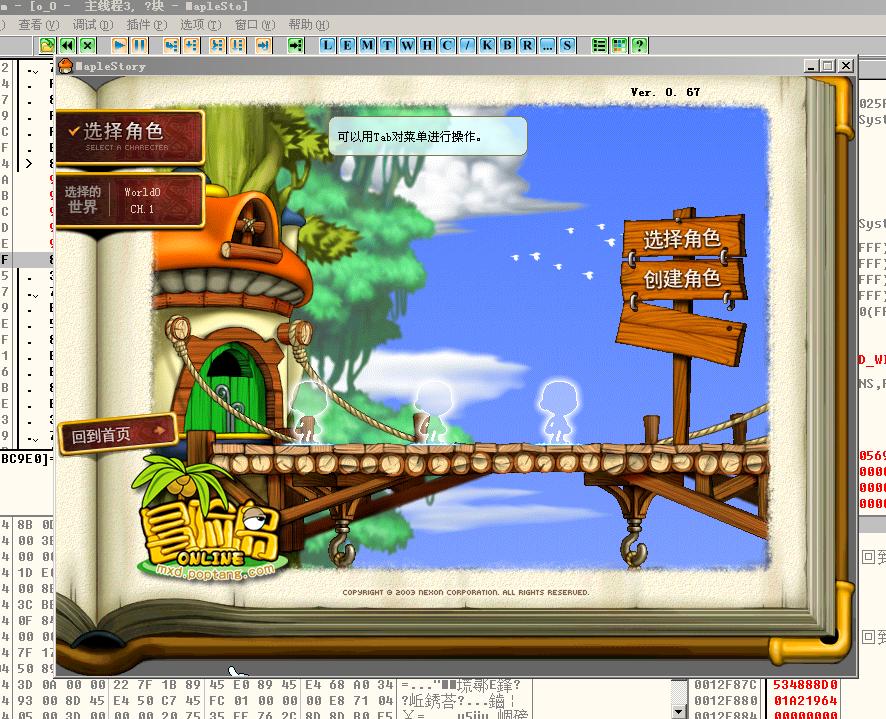Open the CPU window with C button
This screenshot has width=886, height=719.
(x=447, y=45)
